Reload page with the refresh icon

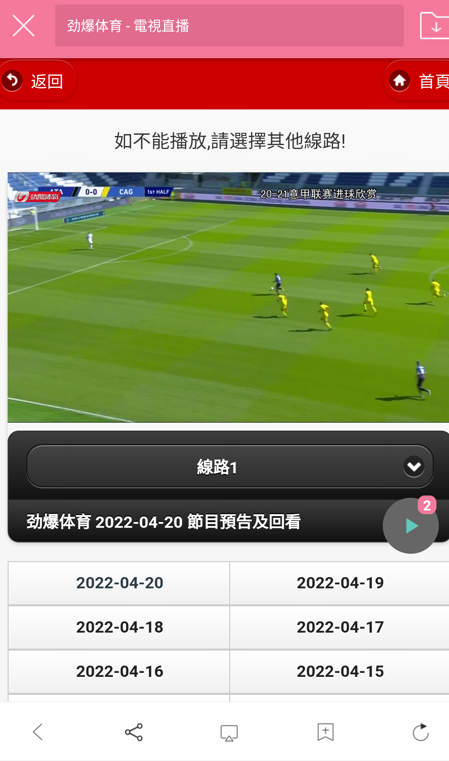(420, 732)
